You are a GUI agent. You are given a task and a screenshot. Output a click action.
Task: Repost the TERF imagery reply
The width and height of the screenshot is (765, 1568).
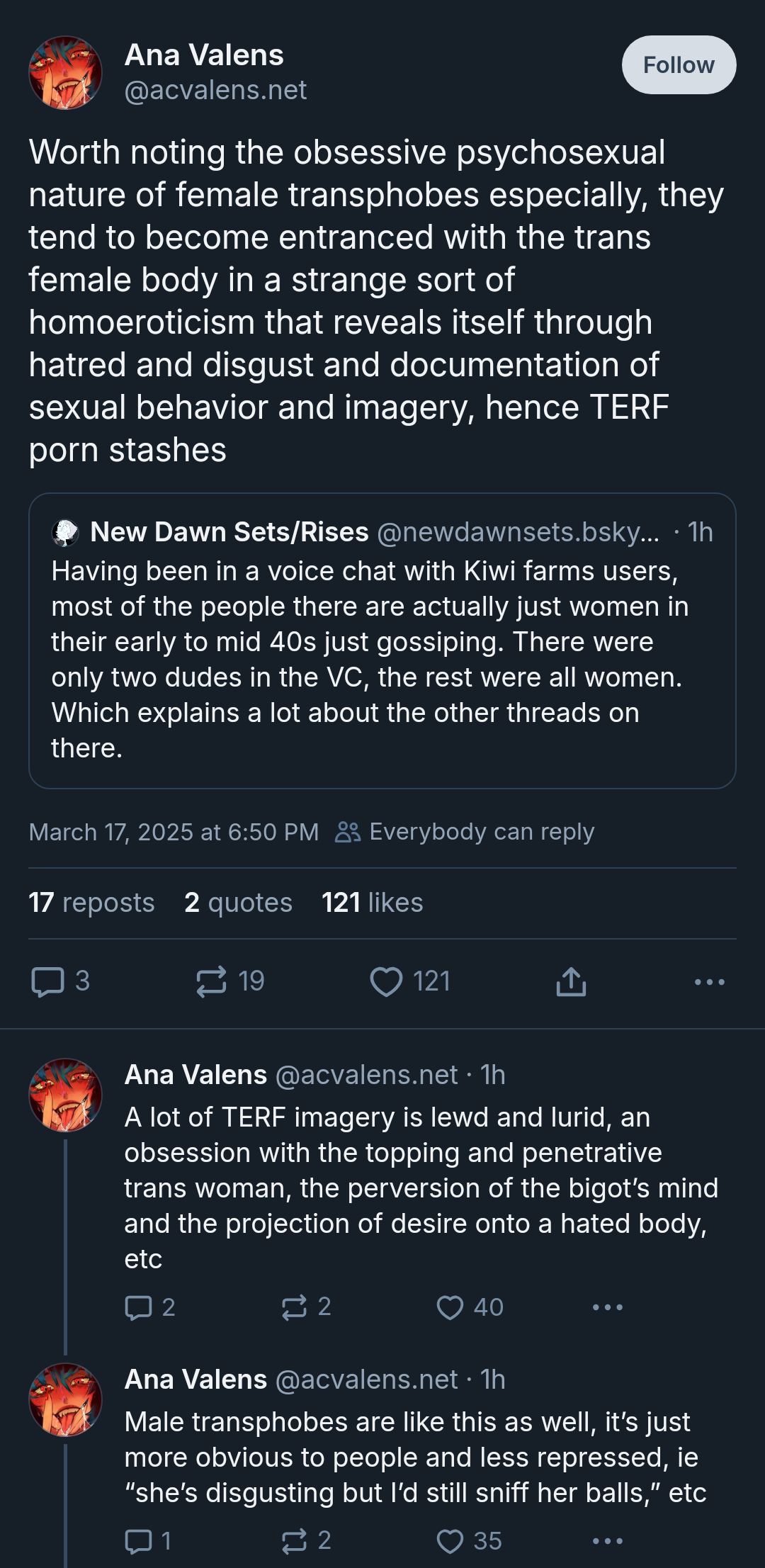click(295, 1307)
